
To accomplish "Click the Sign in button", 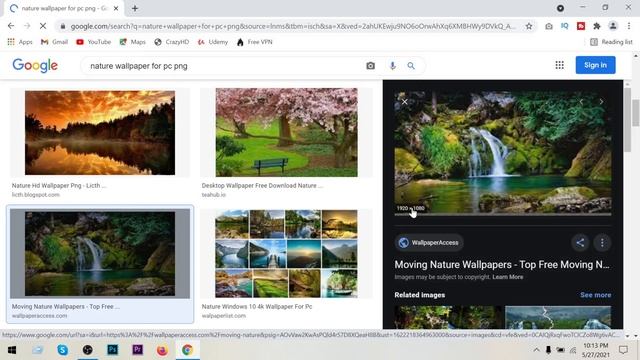I will click(596, 65).
